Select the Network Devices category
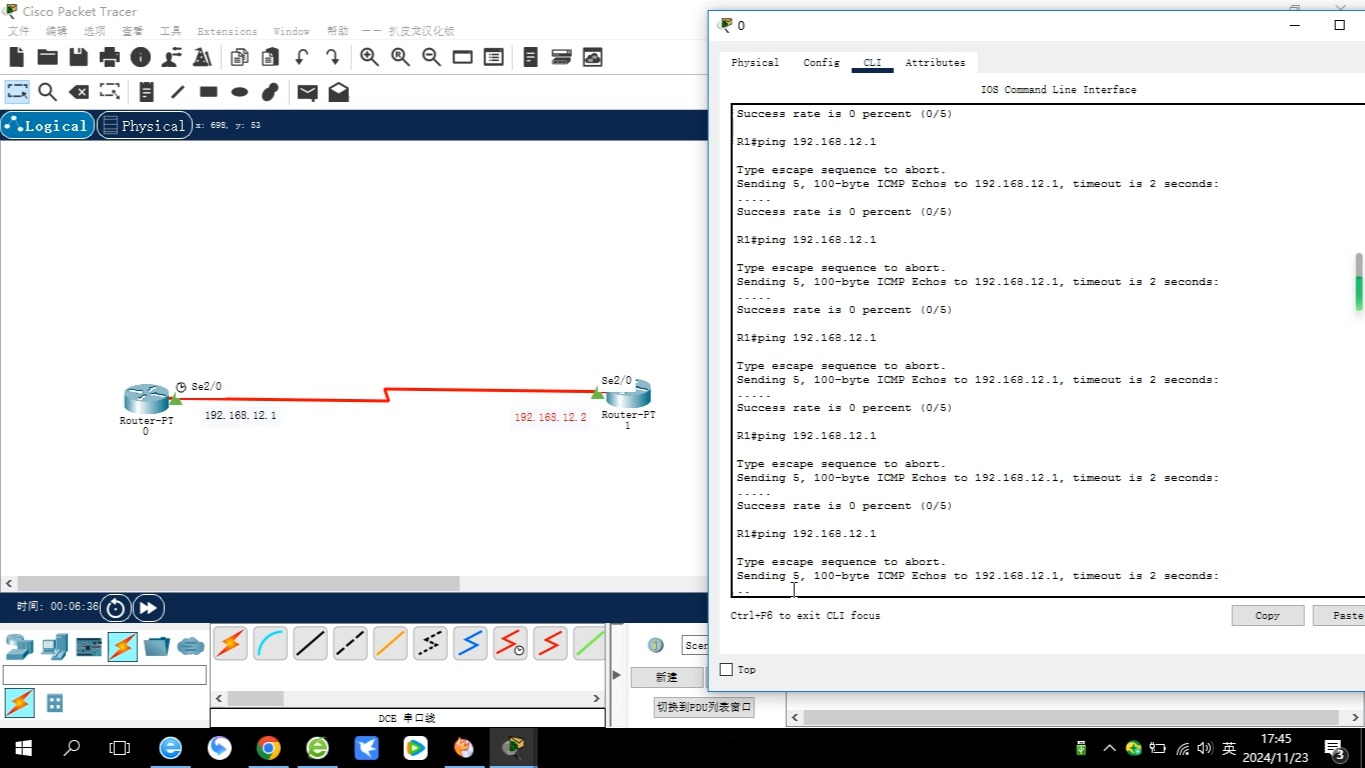The image size is (1365, 768). coord(19,647)
